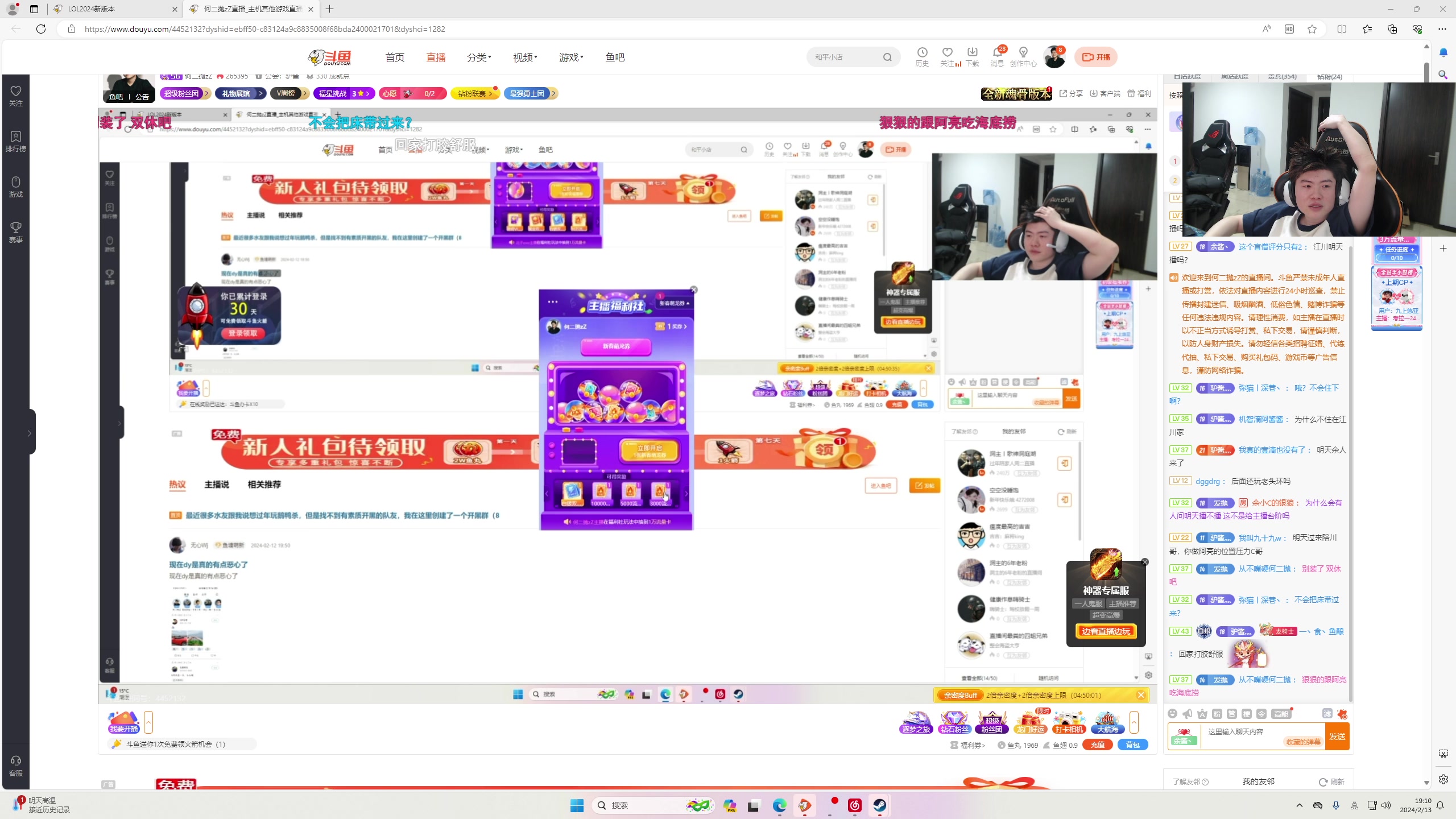
Task: Toggle Edge split screen icon
Action: pos(1342,29)
